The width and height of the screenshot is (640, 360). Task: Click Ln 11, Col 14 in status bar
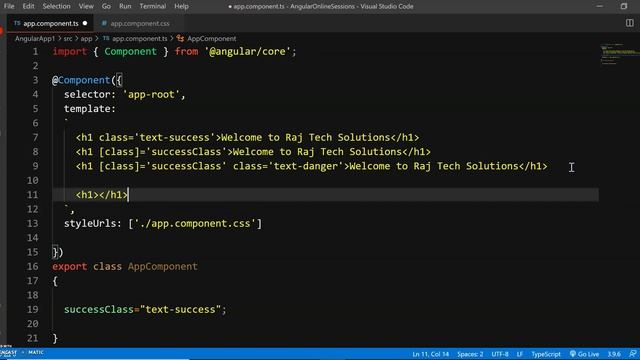[430, 354]
